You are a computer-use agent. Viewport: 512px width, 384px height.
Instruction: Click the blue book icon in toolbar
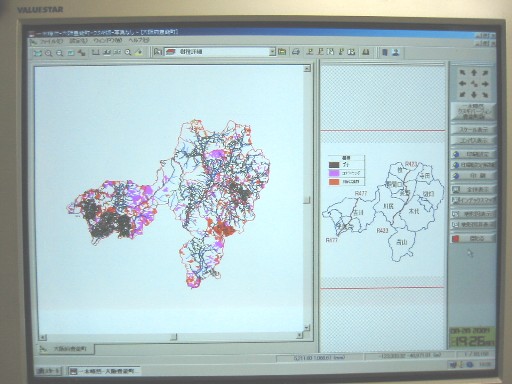385,52
